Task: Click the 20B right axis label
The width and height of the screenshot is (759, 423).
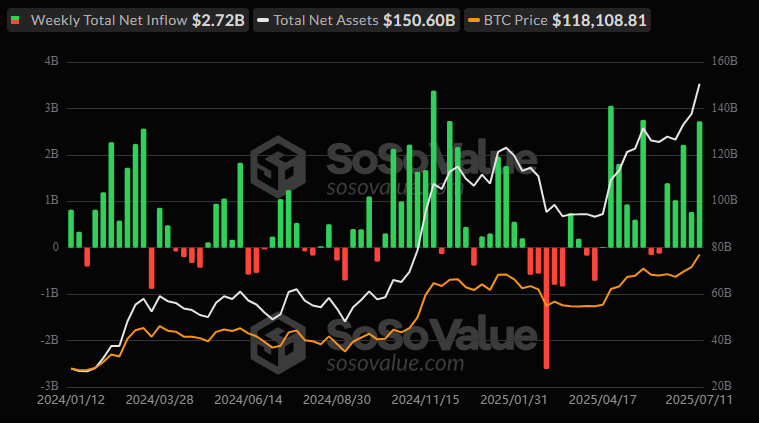Action: tap(721, 386)
